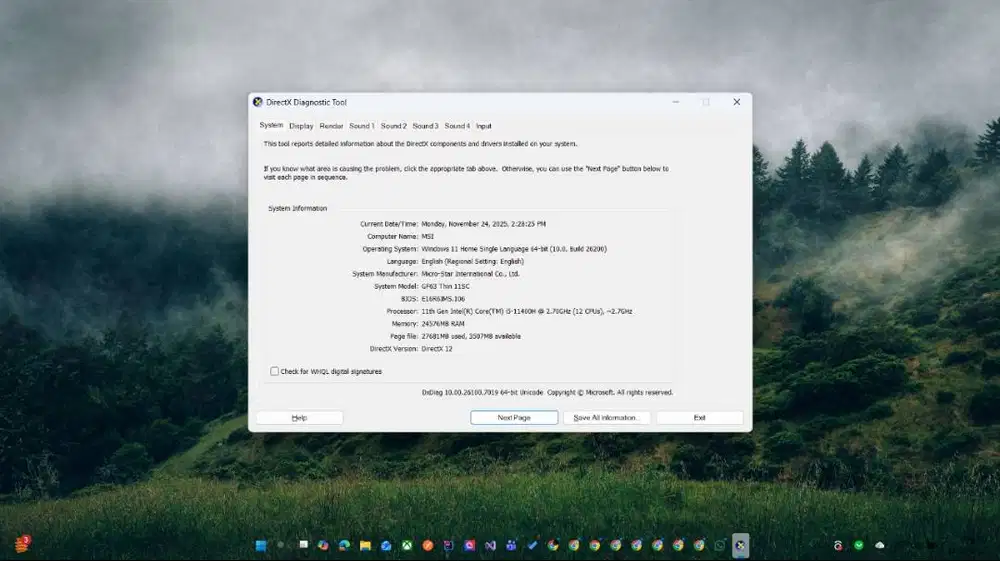
Task: Click the DirectX Diagnostic taskbar icon
Action: (740, 545)
